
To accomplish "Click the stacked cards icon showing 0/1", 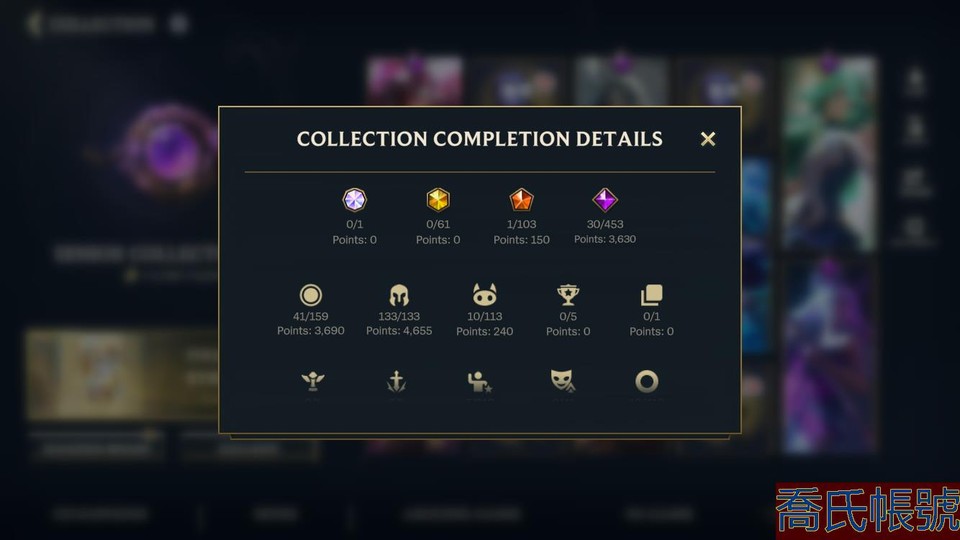I will (651, 294).
